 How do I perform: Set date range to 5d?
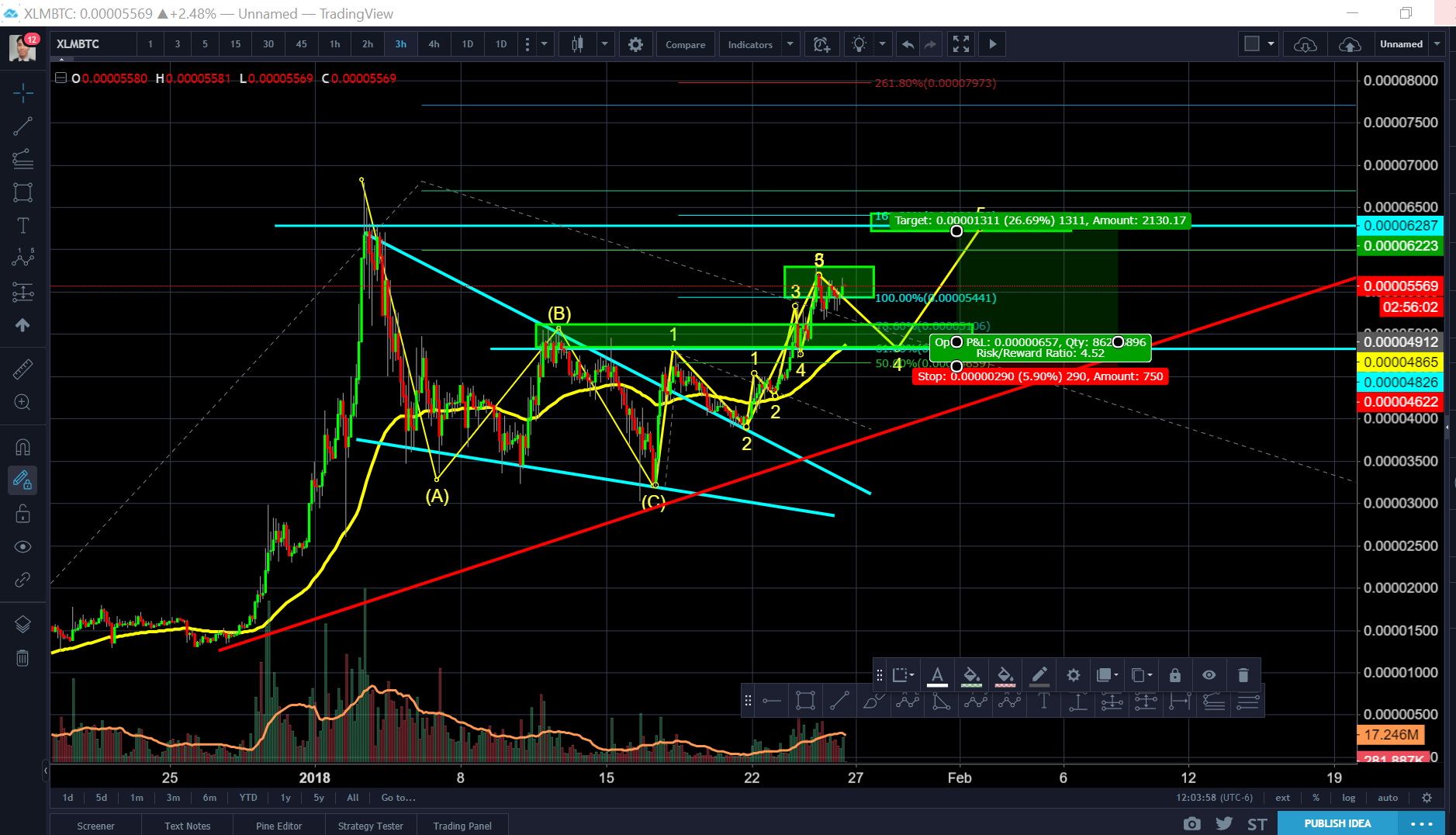tap(102, 797)
